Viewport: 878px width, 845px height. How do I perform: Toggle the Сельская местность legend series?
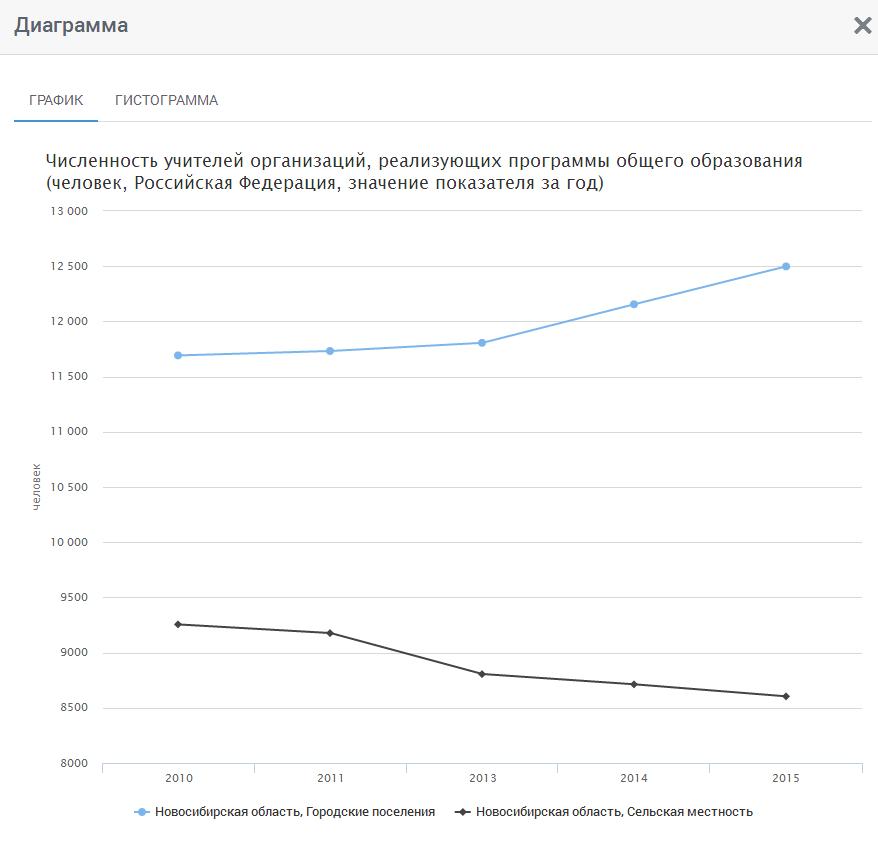click(614, 812)
